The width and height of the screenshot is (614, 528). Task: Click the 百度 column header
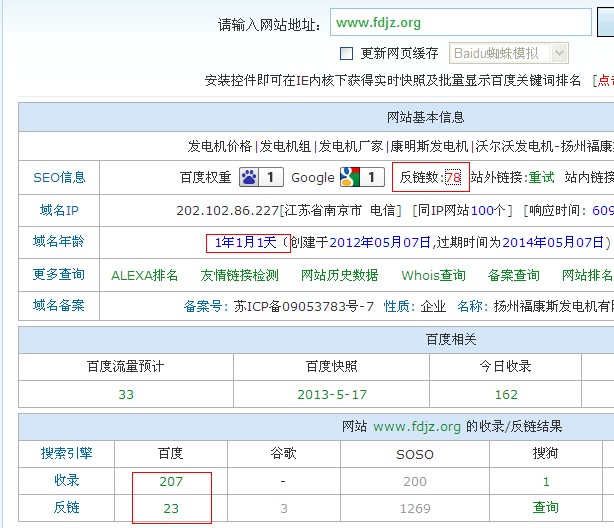(x=170, y=454)
